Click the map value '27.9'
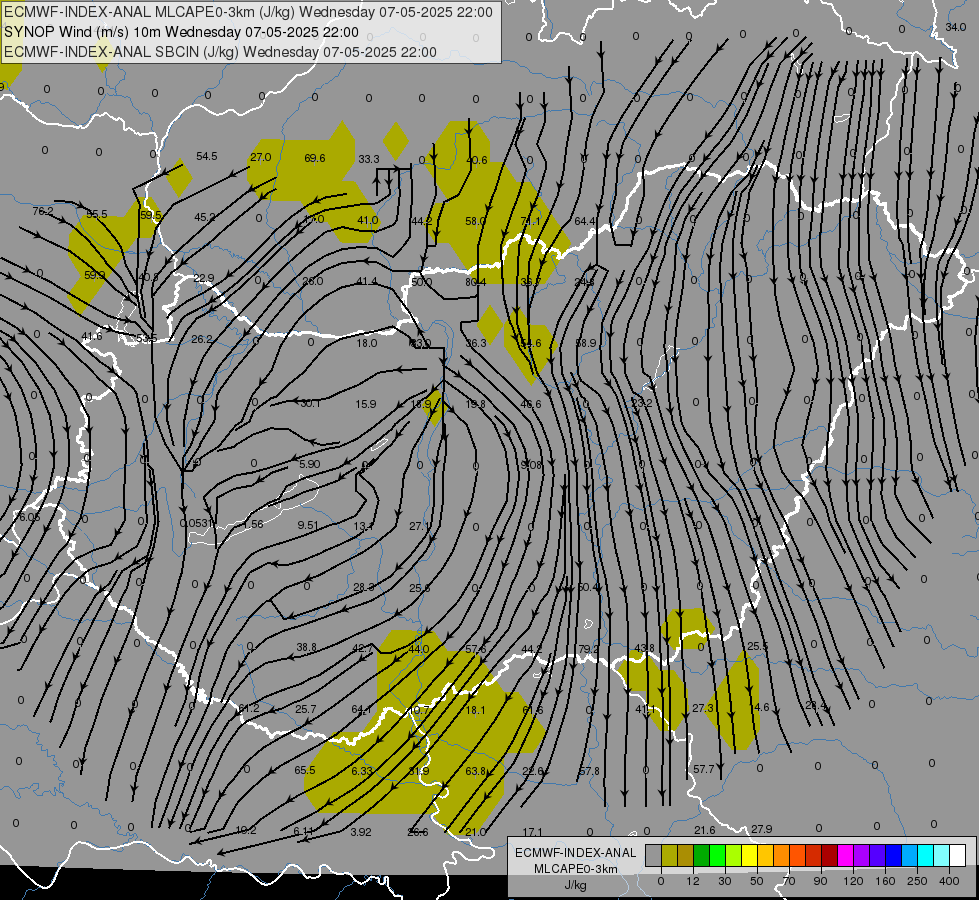 762,829
